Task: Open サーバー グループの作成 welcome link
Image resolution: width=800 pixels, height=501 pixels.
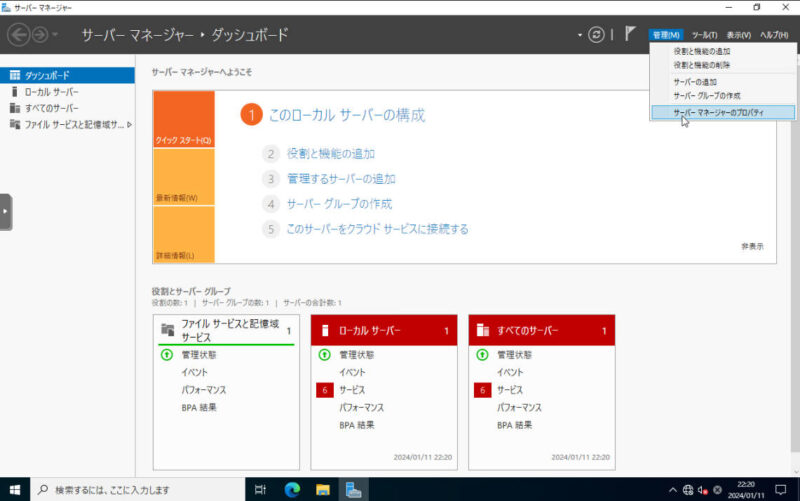Action: pos(339,204)
